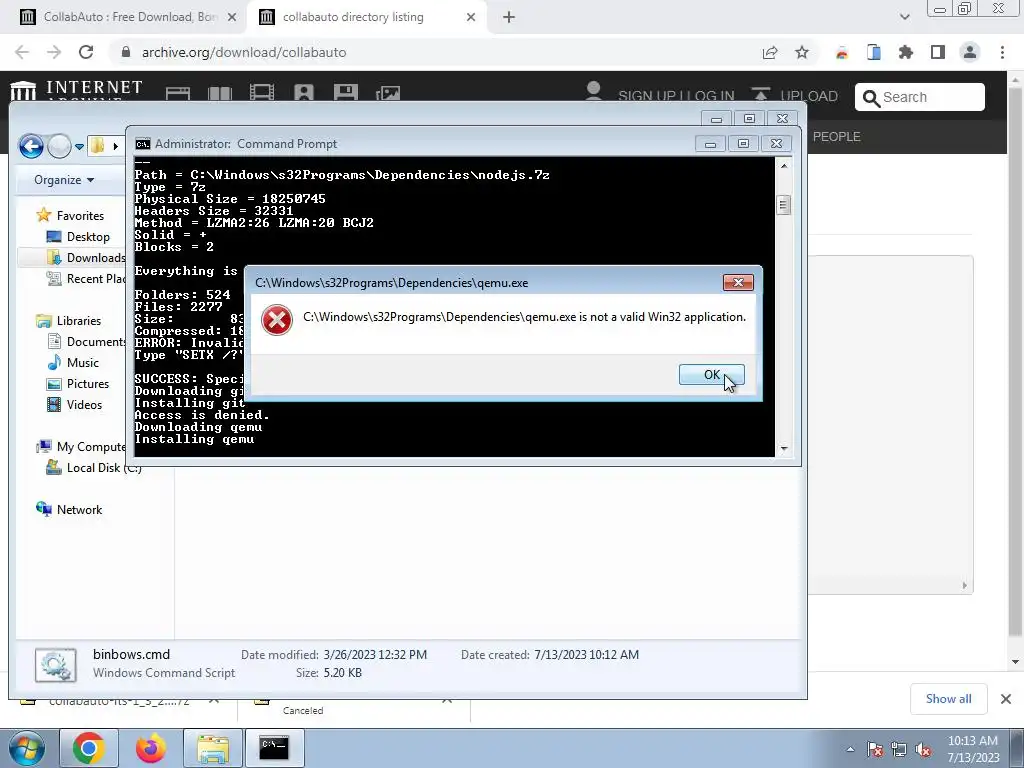Open Firefox from the taskbar
Screen dimensions: 1024x768
(x=150, y=748)
